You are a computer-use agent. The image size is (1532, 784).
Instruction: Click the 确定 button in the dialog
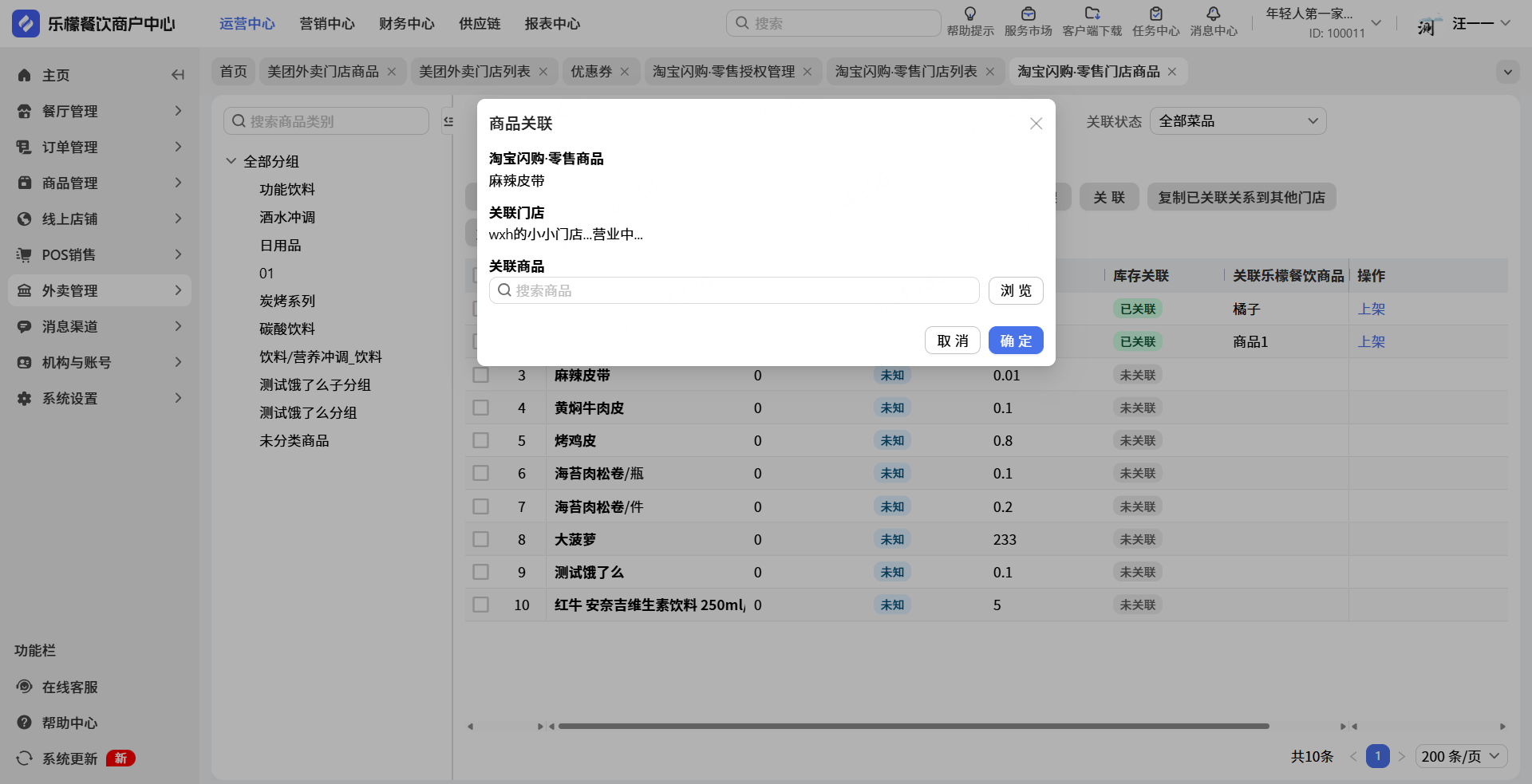click(x=1015, y=341)
